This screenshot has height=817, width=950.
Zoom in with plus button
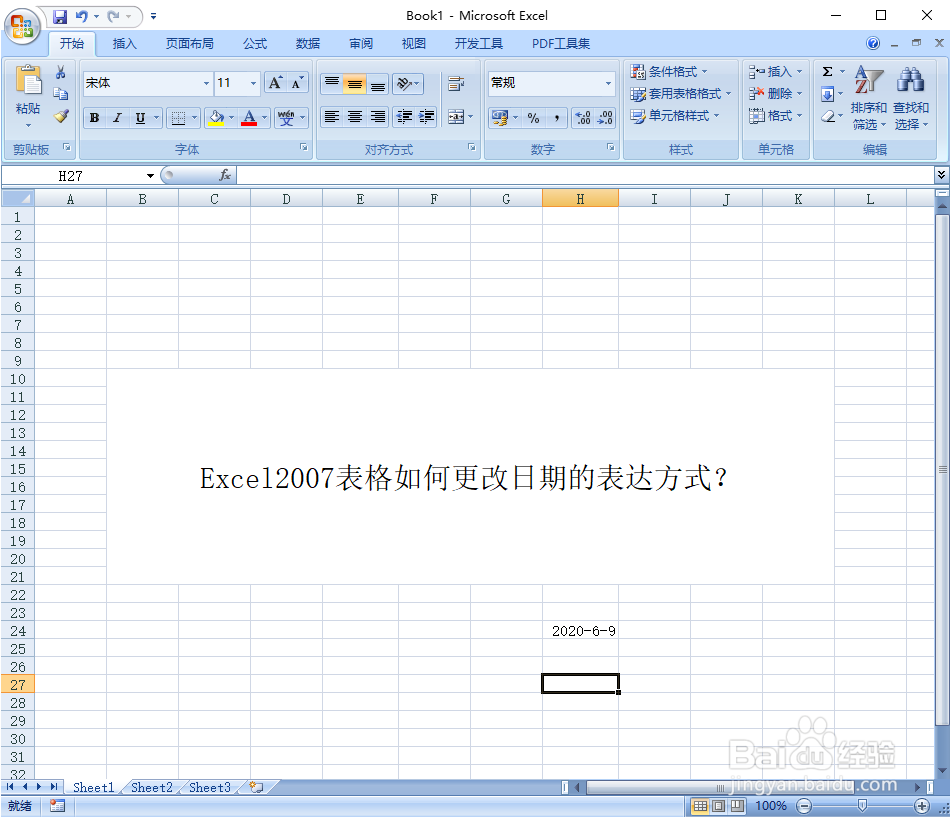tap(922, 805)
